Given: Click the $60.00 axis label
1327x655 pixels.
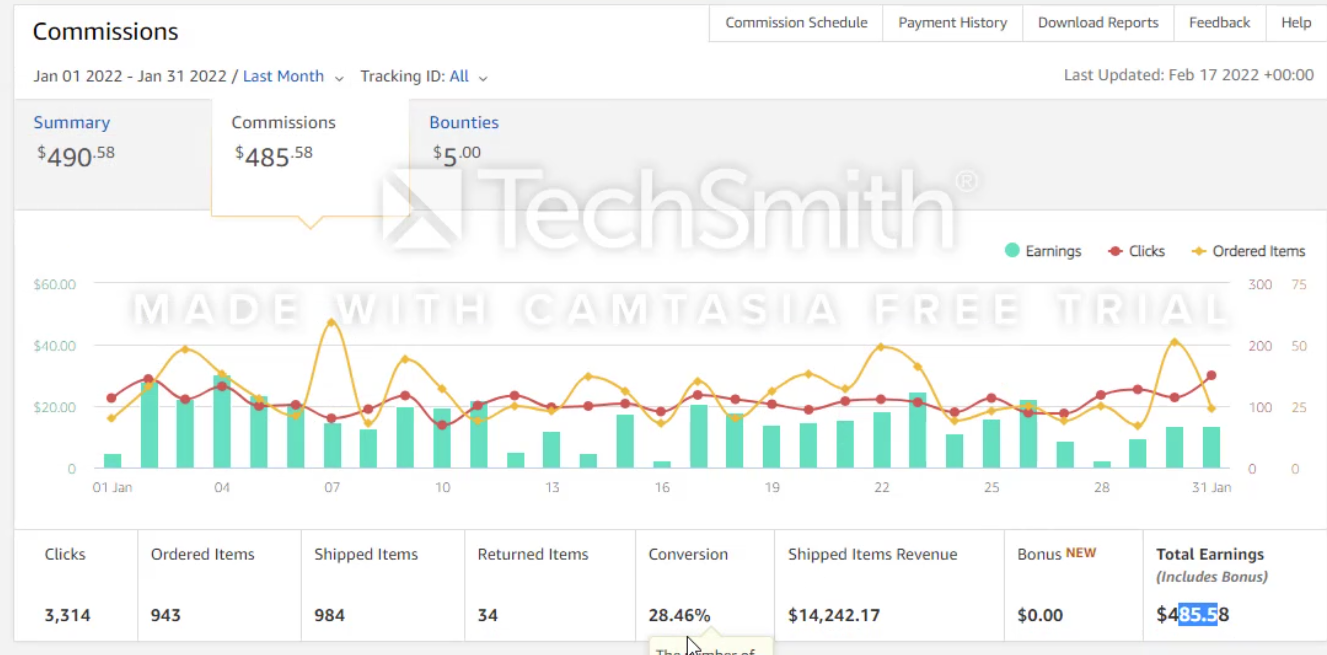Looking at the screenshot, I should 55,284.
